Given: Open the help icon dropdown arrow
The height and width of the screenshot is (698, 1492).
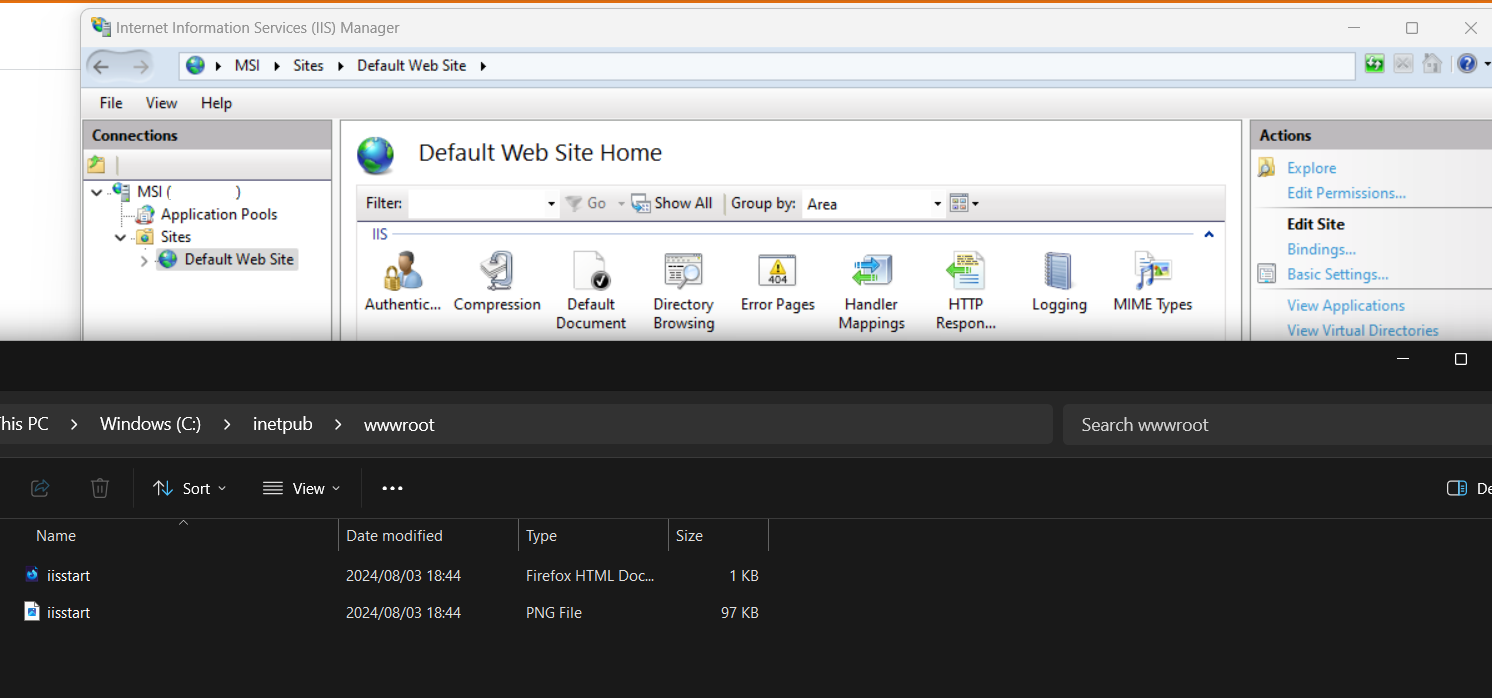Looking at the screenshot, I should click(x=1486, y=65).
